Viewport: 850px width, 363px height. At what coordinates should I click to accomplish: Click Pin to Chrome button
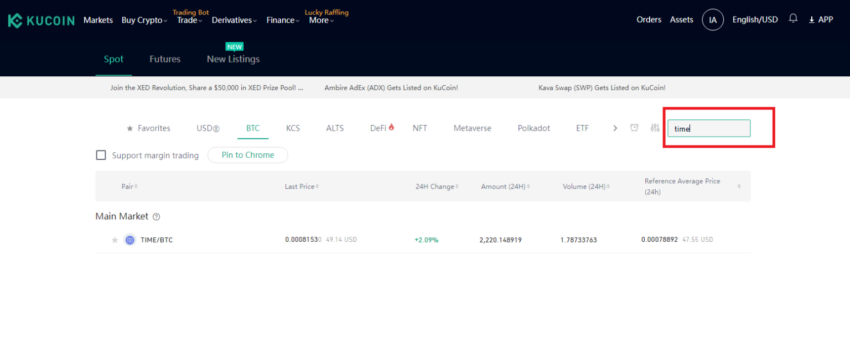pyautogui.click(x=248, y=155)
